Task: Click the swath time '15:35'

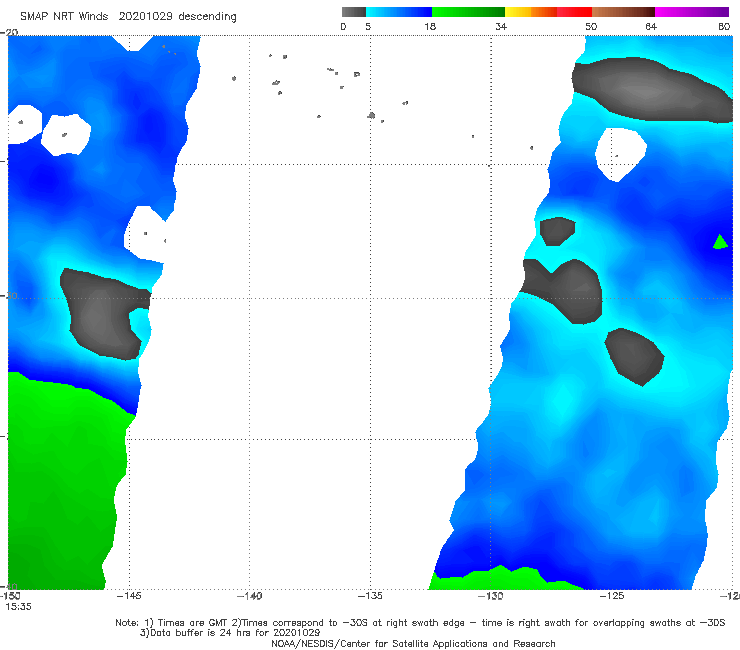Action: 18,607
